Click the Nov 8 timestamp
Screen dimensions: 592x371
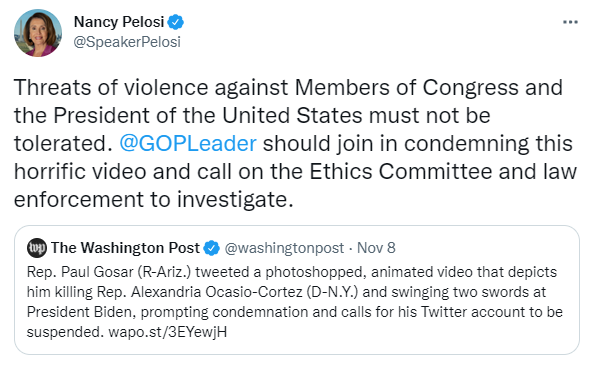(376, 248)
